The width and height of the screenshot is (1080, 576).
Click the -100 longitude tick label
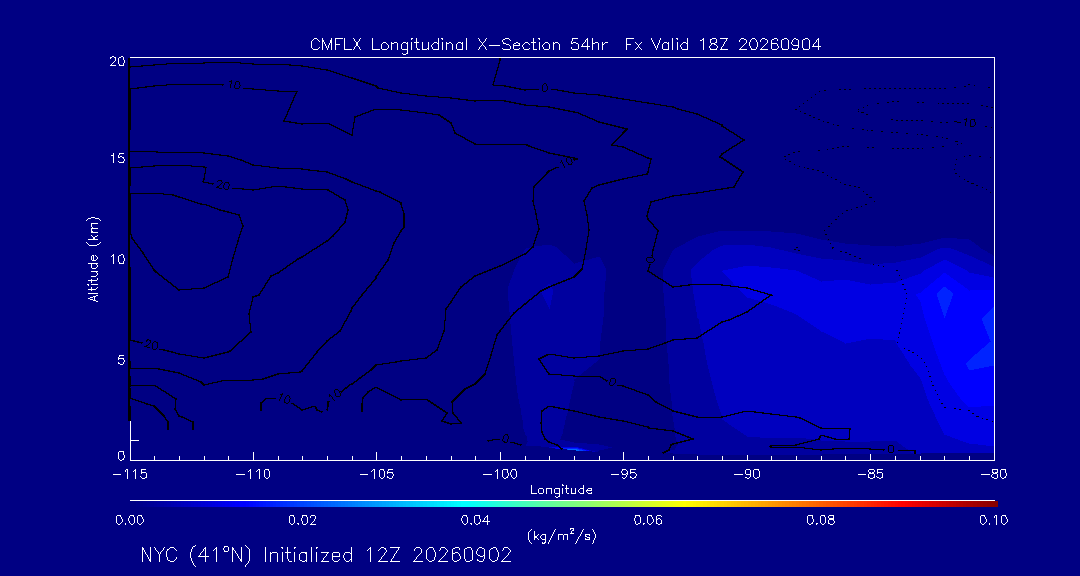point(500,475)
